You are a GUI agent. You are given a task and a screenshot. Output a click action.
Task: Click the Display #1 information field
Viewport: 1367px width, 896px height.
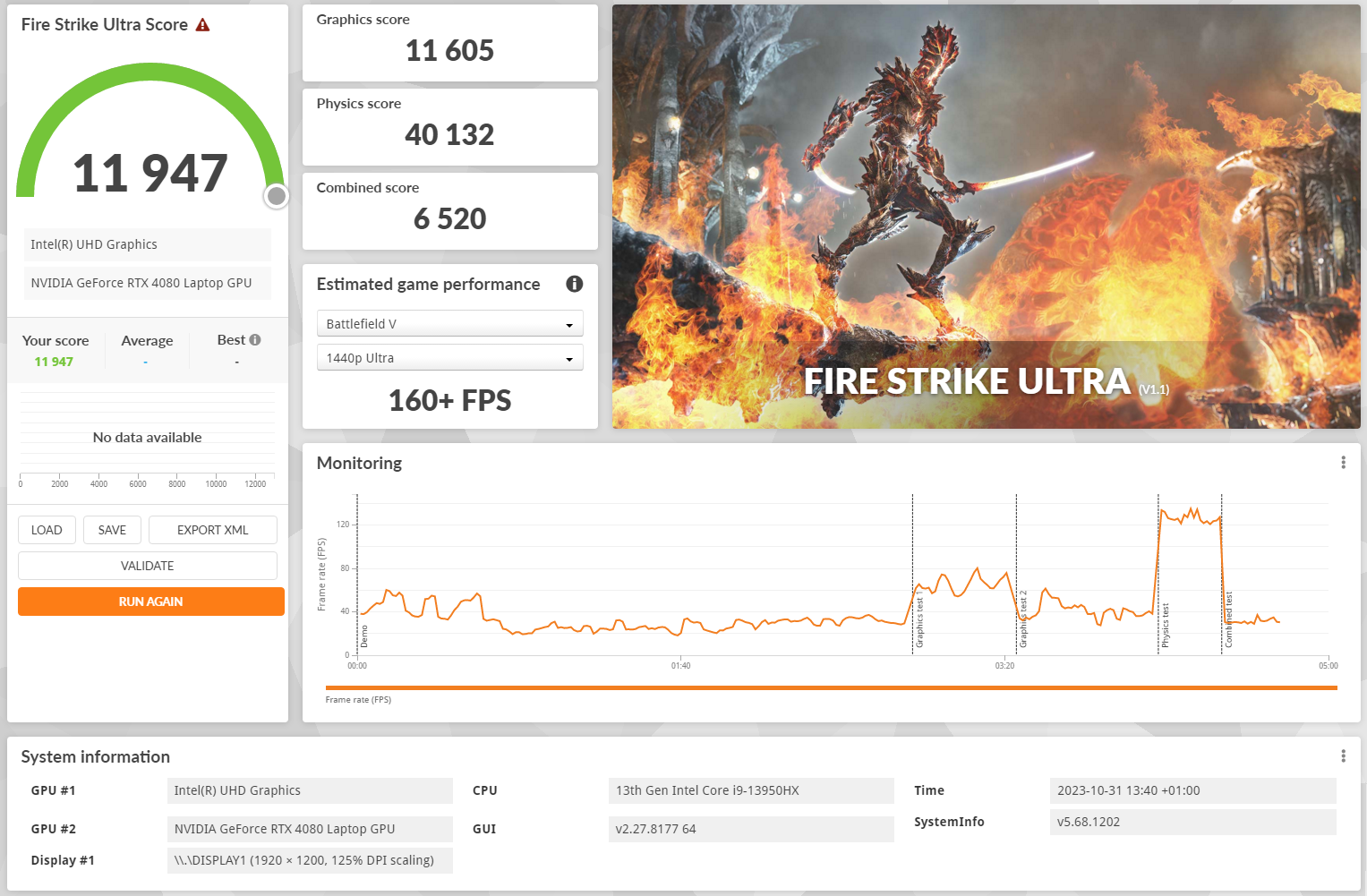tap(310, 859)
